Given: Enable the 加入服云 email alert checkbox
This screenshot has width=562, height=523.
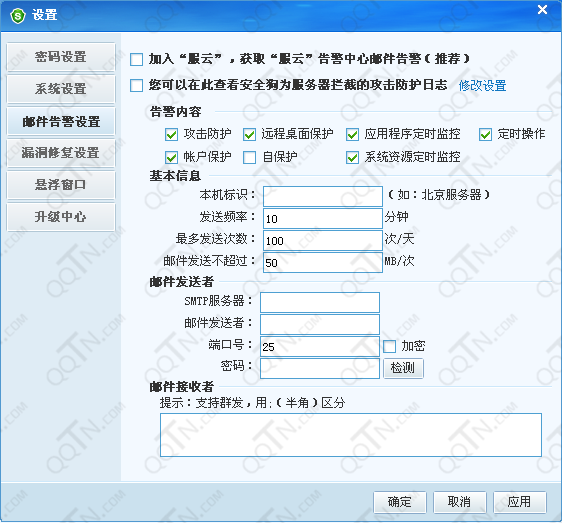Looking at the screenshot, I should point(137,60).
